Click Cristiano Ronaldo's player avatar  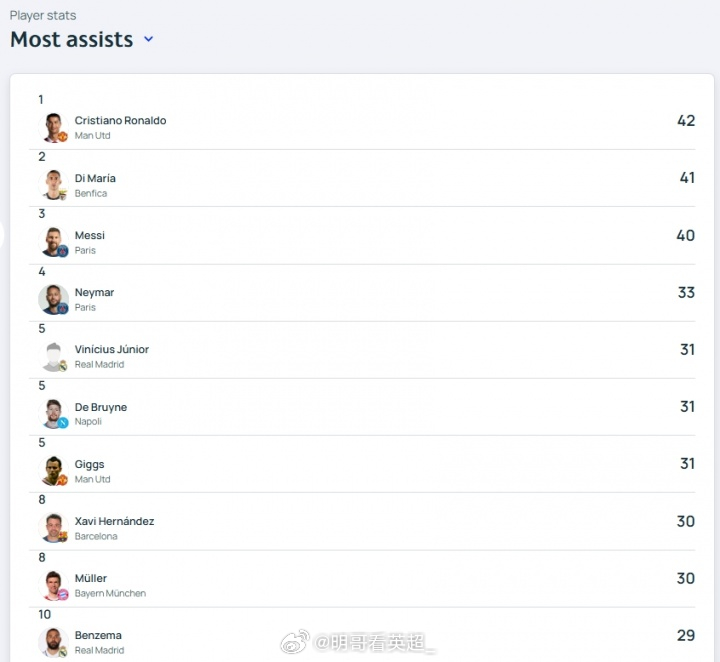[x=53, y=127]
